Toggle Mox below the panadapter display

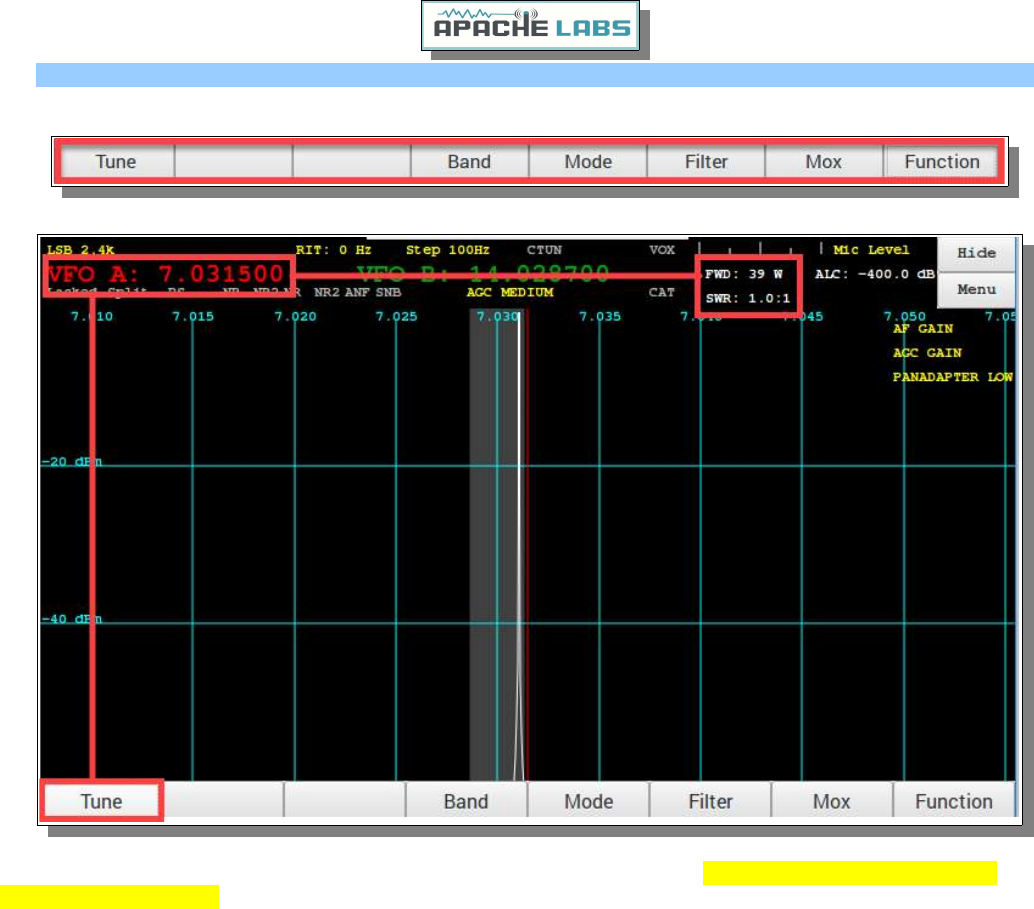click(x=832, y=801)
